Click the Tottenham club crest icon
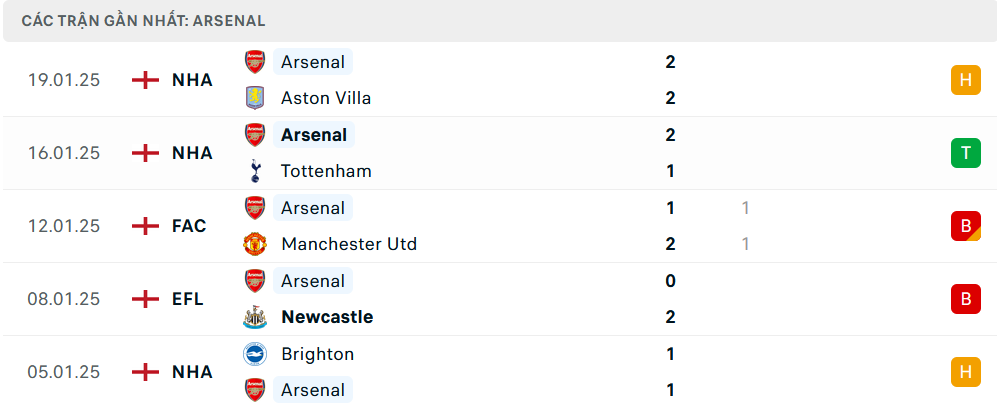997x405 pixels. point(255,171)
